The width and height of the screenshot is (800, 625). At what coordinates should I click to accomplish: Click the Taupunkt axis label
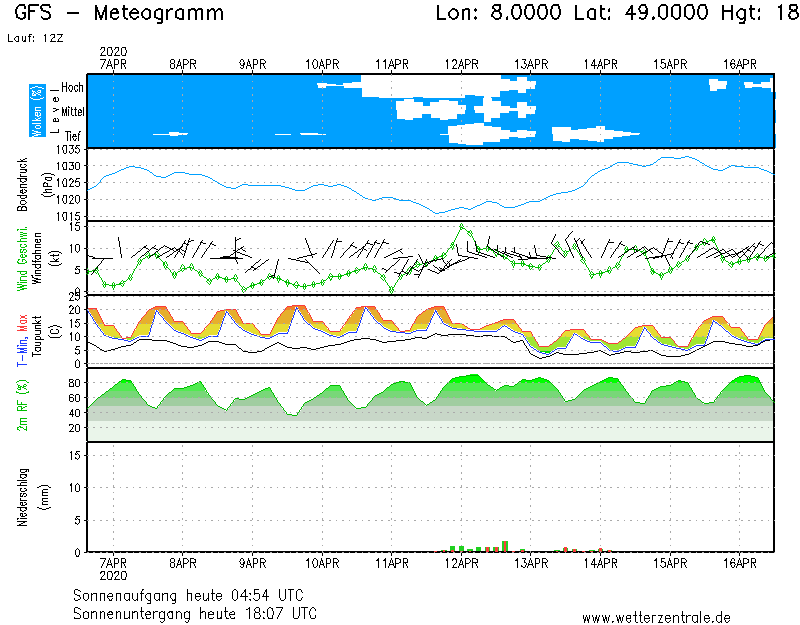(x=35, y=330)
